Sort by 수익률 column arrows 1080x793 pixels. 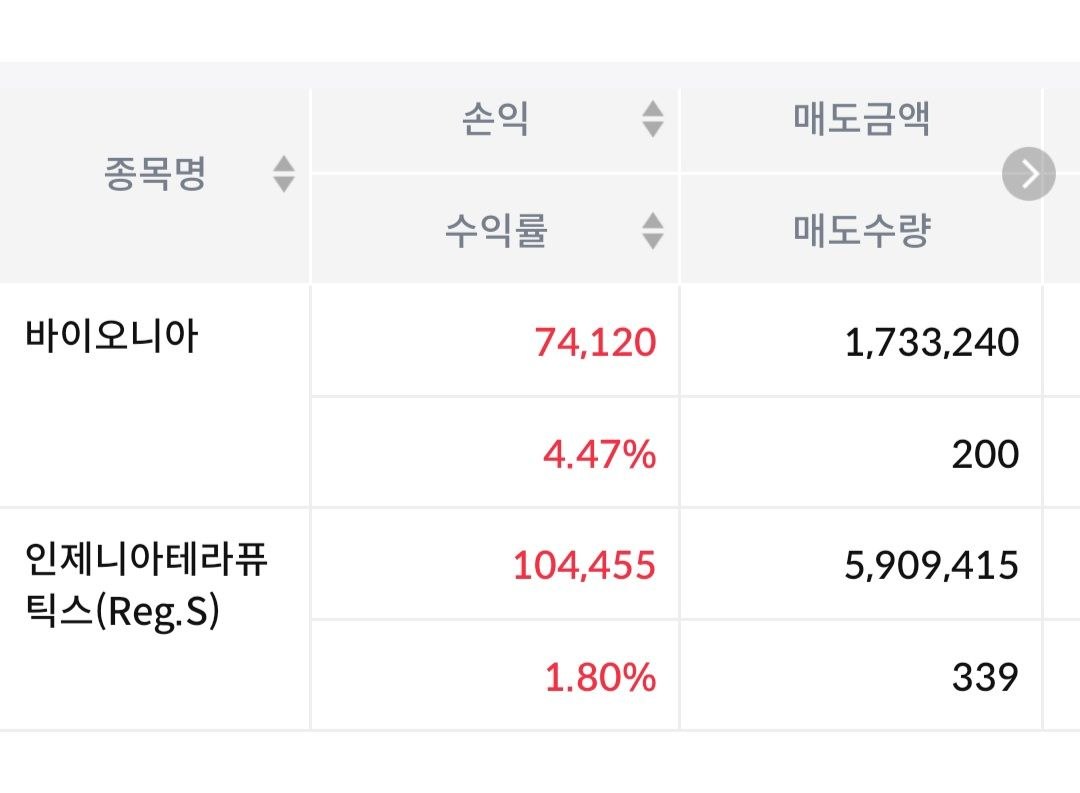[x=652, y=231]
